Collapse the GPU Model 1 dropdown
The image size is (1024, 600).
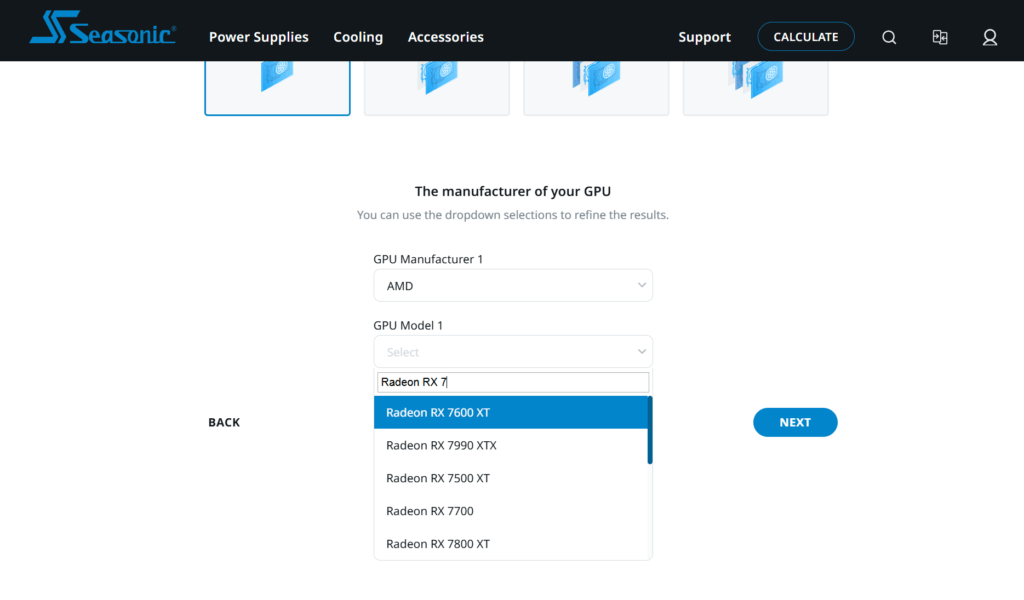[x=513, y=352]
